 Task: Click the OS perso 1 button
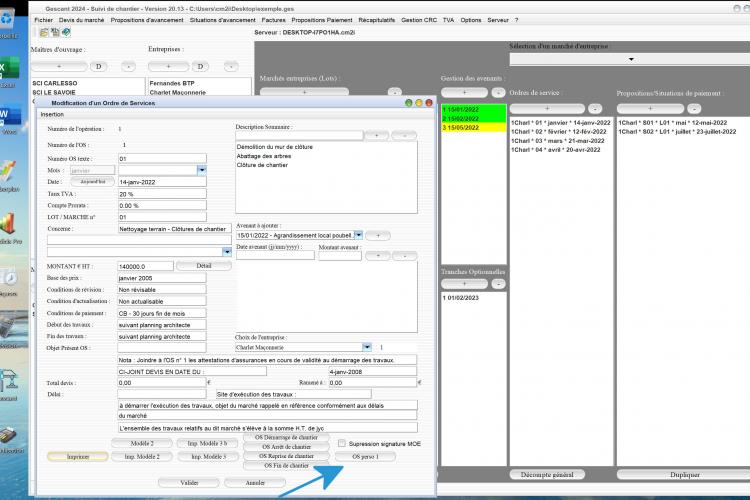pos(365,456)
